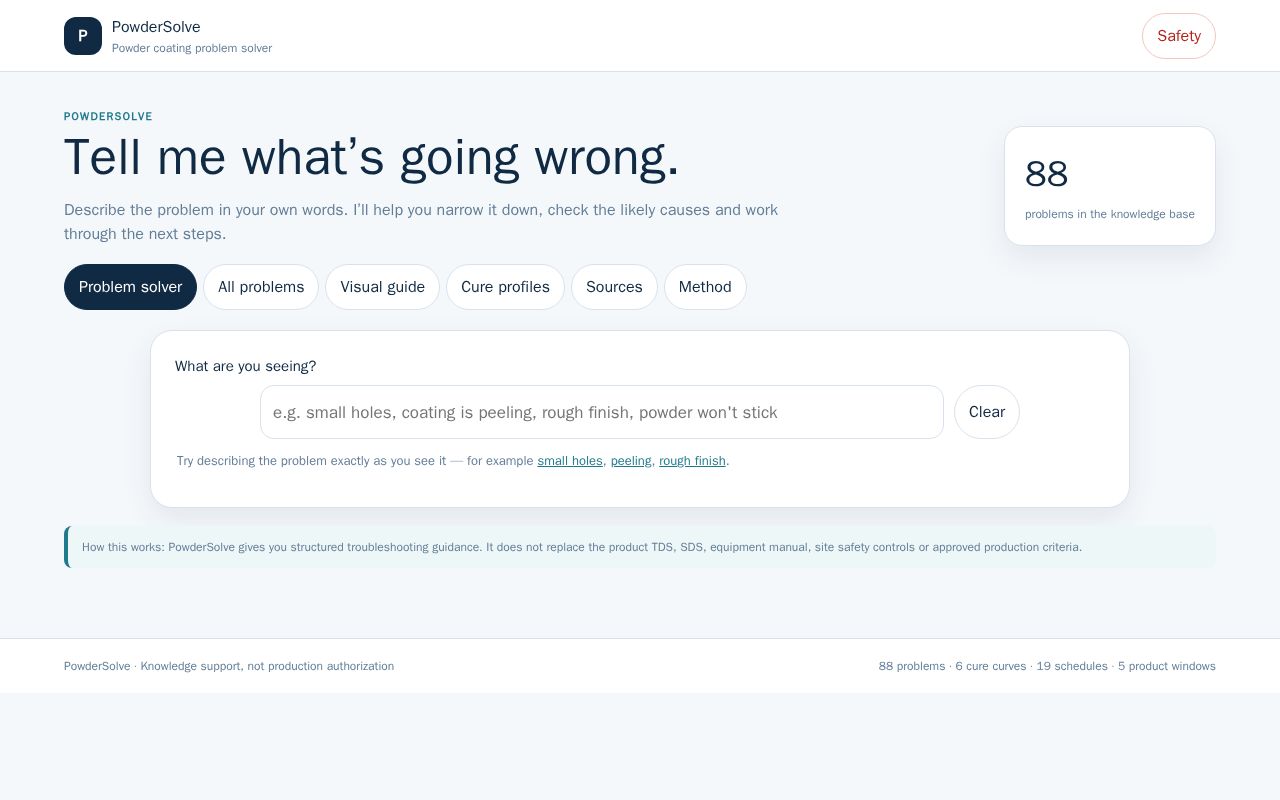Click footer stats '88 problems · 6 cure curves'
Viewport: 1280px width, 800px height.
click(x=952, y=666)
